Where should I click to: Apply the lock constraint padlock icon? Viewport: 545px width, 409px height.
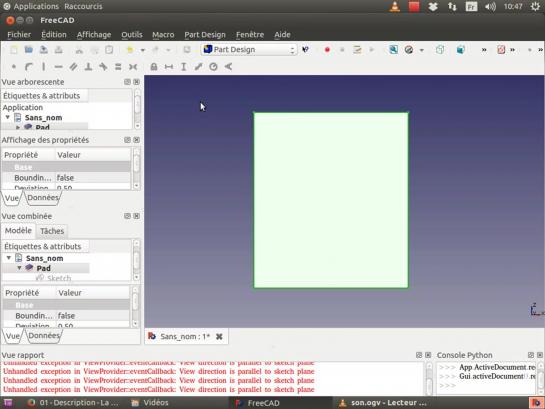pyautogui.click(x=154, y=66)
